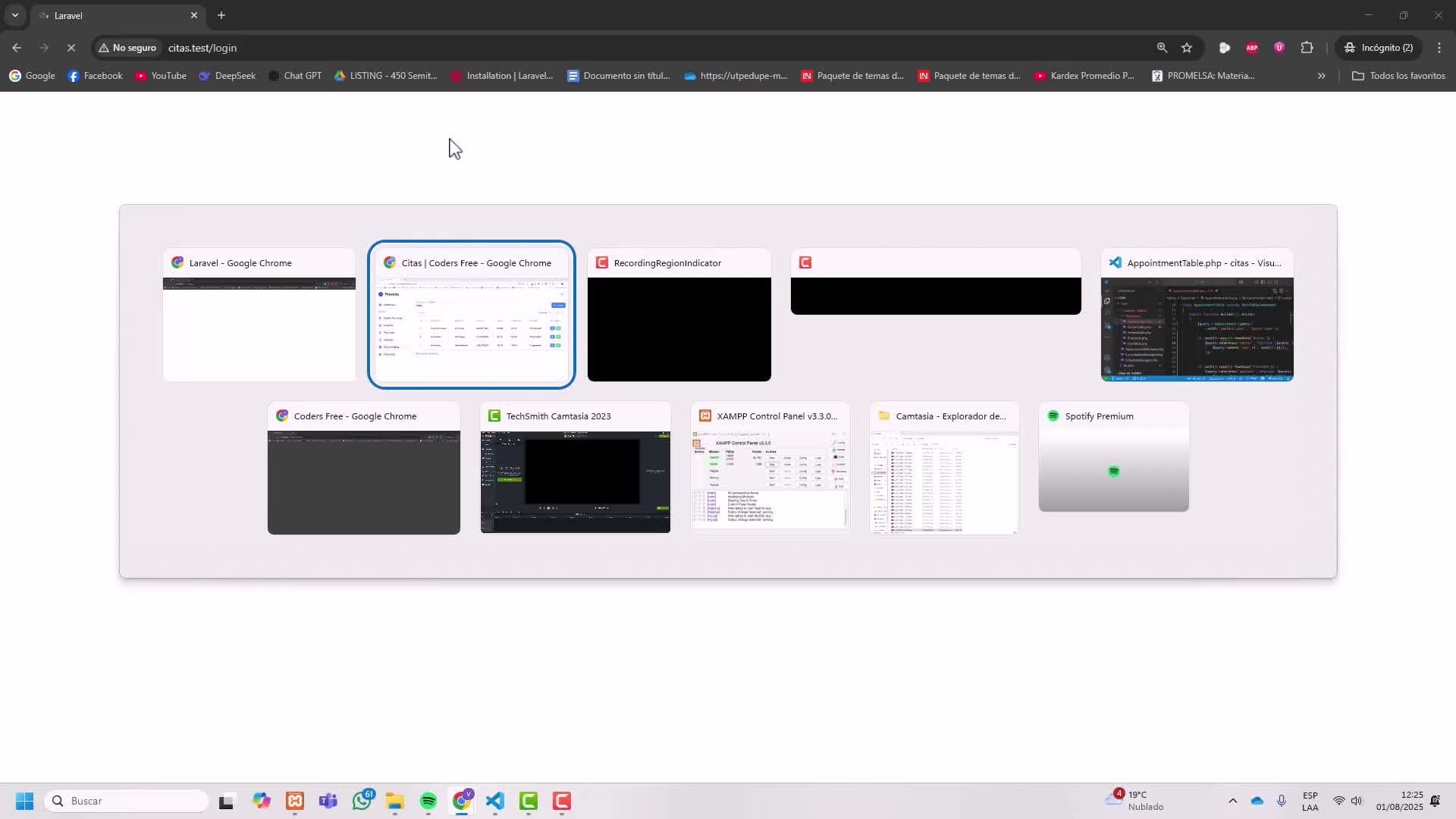Viewport: 1456px width, 819px height.
Task: Launch Copilot from the taskbar
Action: coord(262,801)
